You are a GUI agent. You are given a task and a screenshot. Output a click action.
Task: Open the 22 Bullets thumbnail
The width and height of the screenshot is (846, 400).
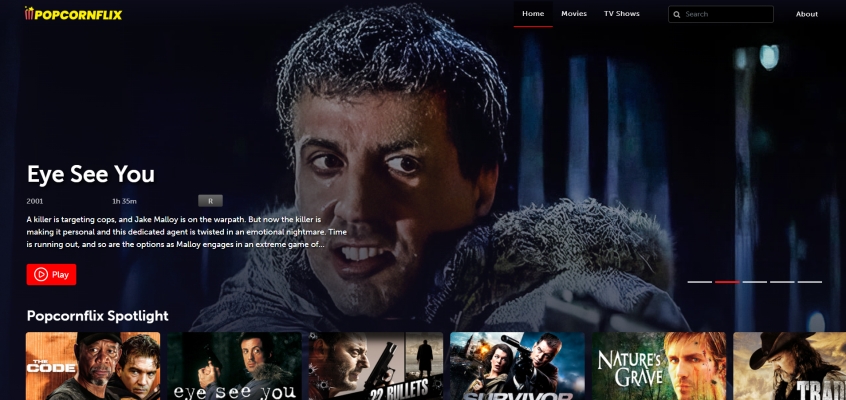376,366
